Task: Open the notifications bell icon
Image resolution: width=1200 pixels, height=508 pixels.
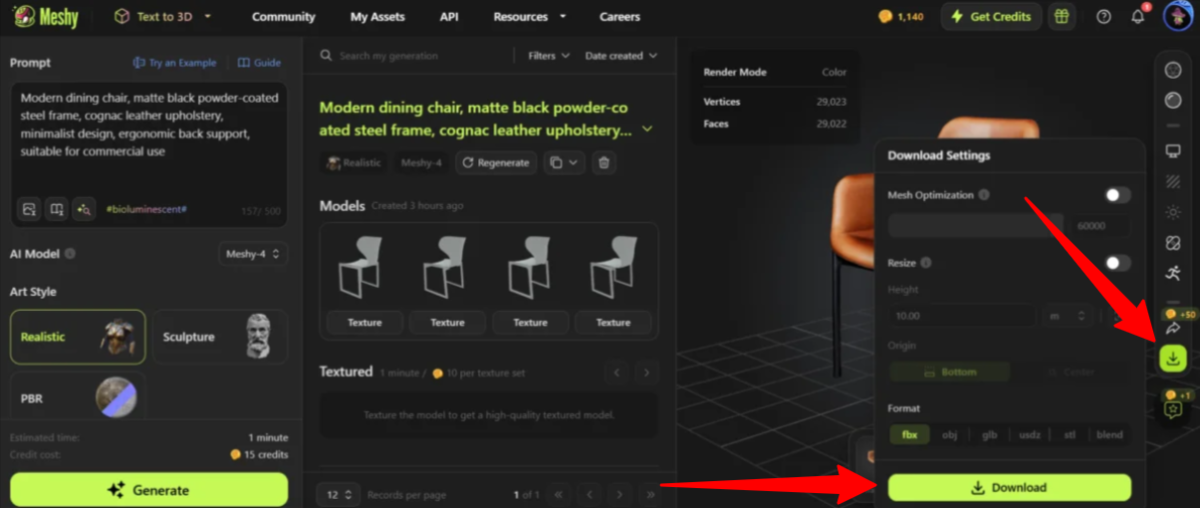Action: coord(1139,17)
